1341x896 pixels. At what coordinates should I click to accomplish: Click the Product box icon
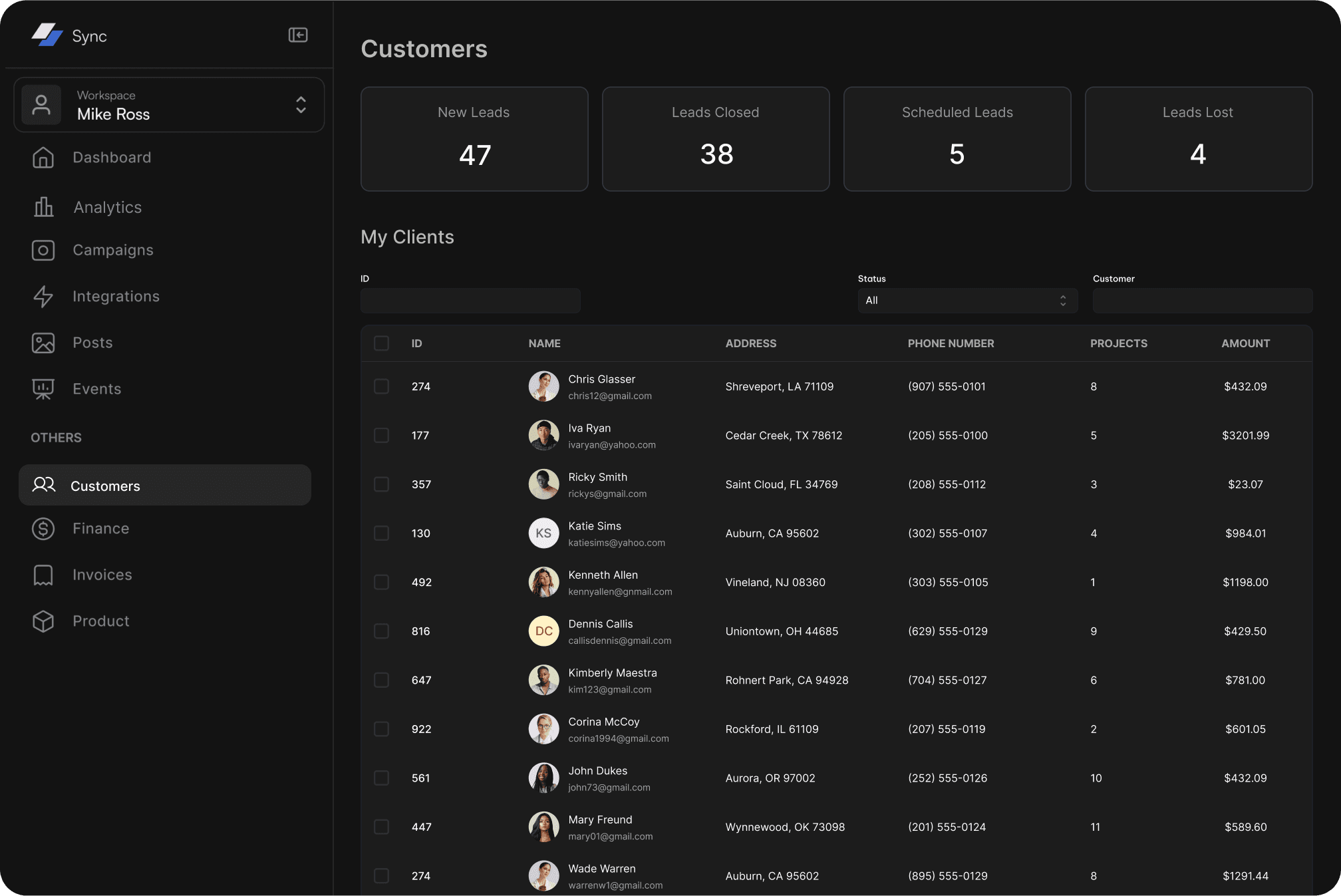click(x=43, y=621)
